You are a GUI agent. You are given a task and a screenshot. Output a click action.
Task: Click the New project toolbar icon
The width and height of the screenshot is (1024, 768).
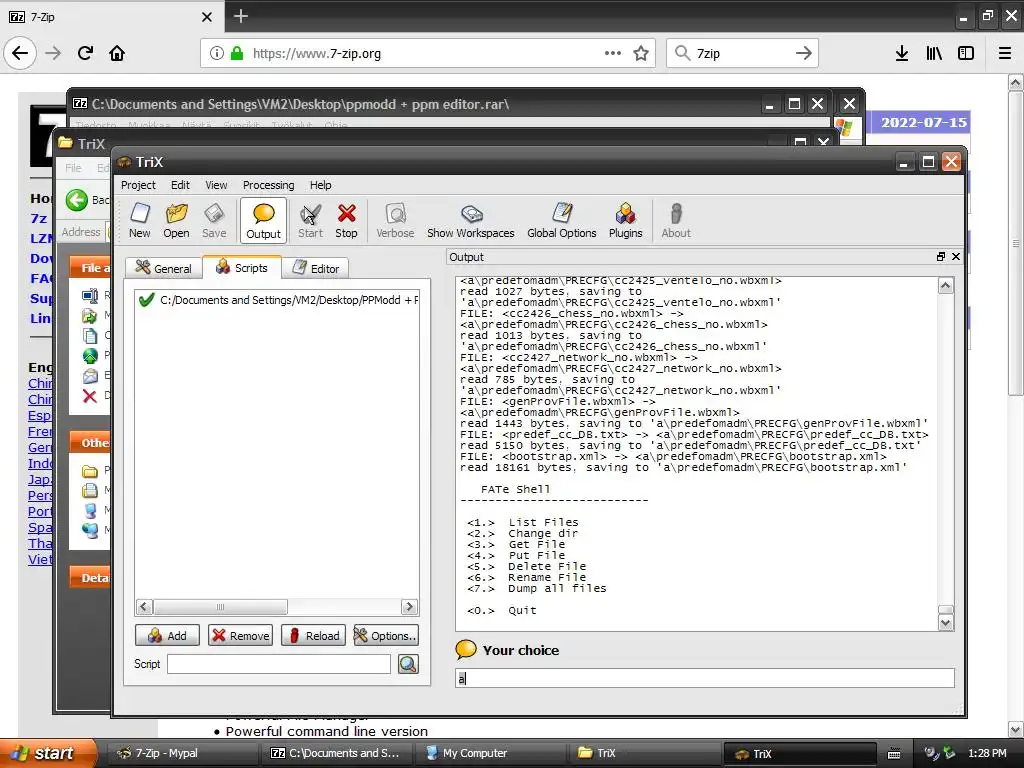click(140, 221)
